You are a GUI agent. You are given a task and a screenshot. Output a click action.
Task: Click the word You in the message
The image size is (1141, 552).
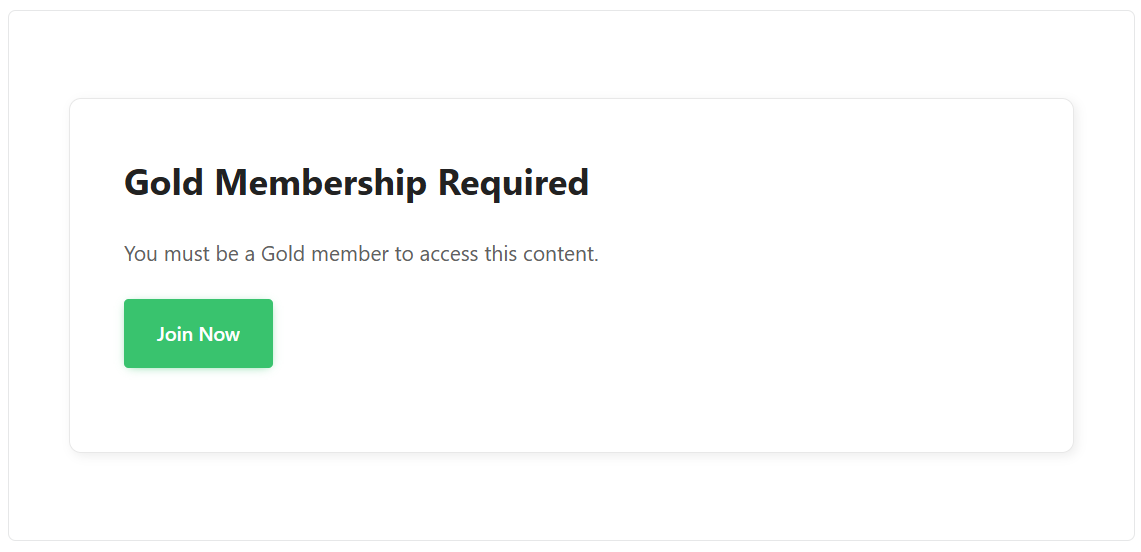pyautogui.click(x=141, y=254)
